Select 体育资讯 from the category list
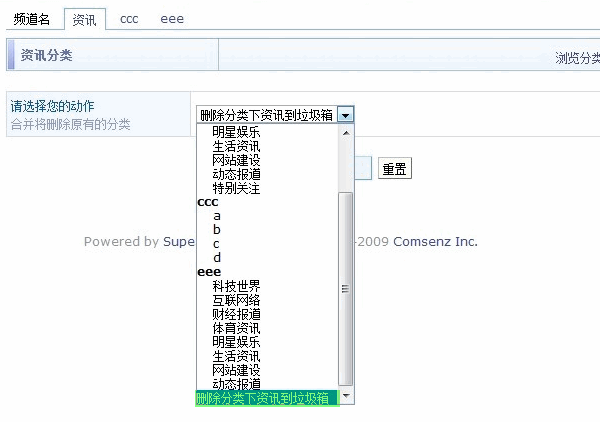The height and width of the screenshot is (422, 600). (236, 328)
